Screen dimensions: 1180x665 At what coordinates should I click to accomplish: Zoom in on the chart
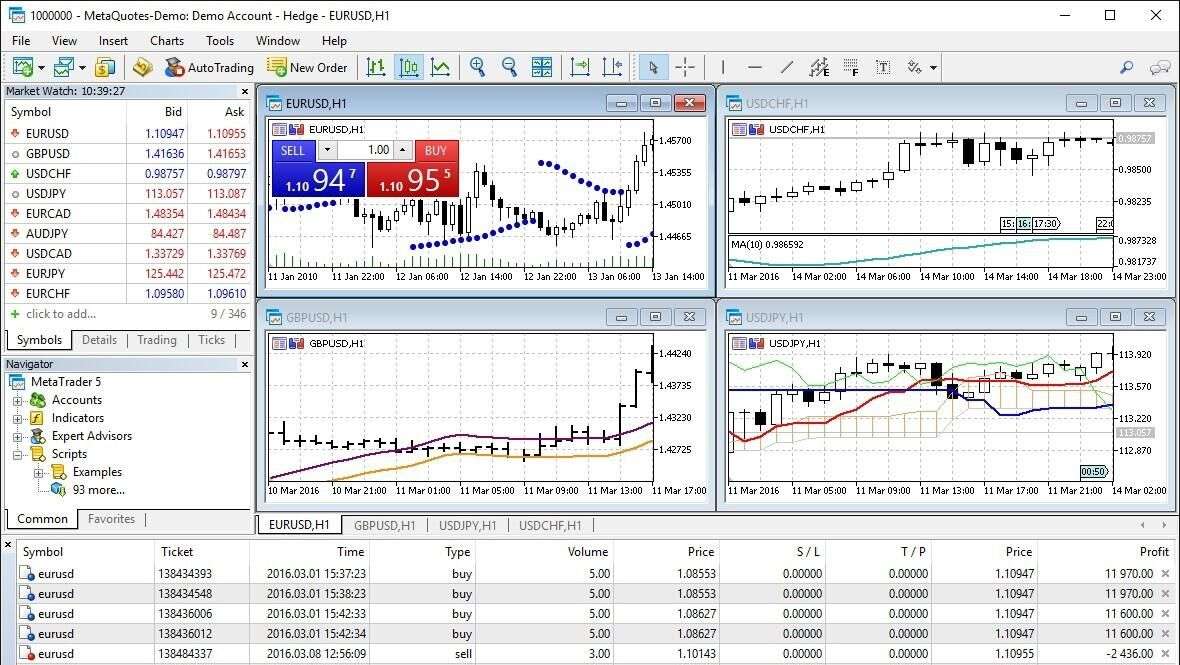(477, 68)
